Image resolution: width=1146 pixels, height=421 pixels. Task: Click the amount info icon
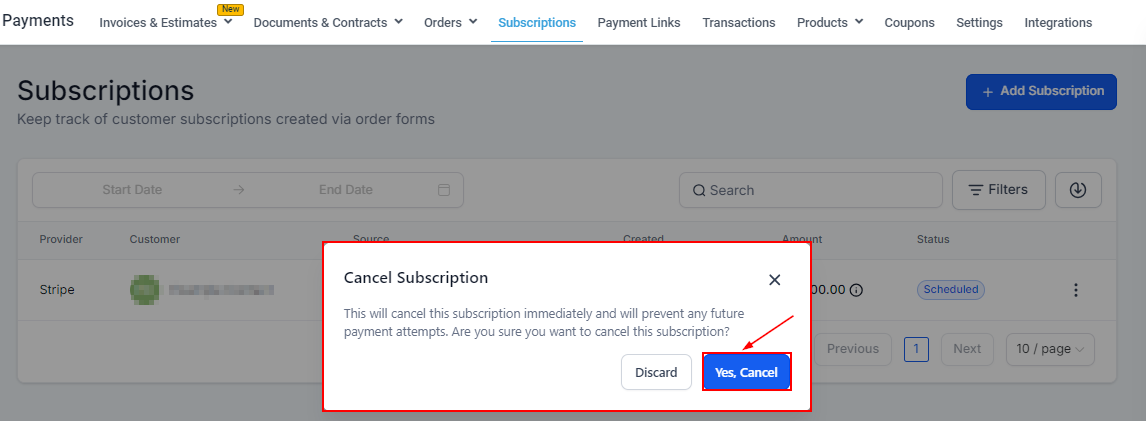pyautogui.click(x=857, y=290)
